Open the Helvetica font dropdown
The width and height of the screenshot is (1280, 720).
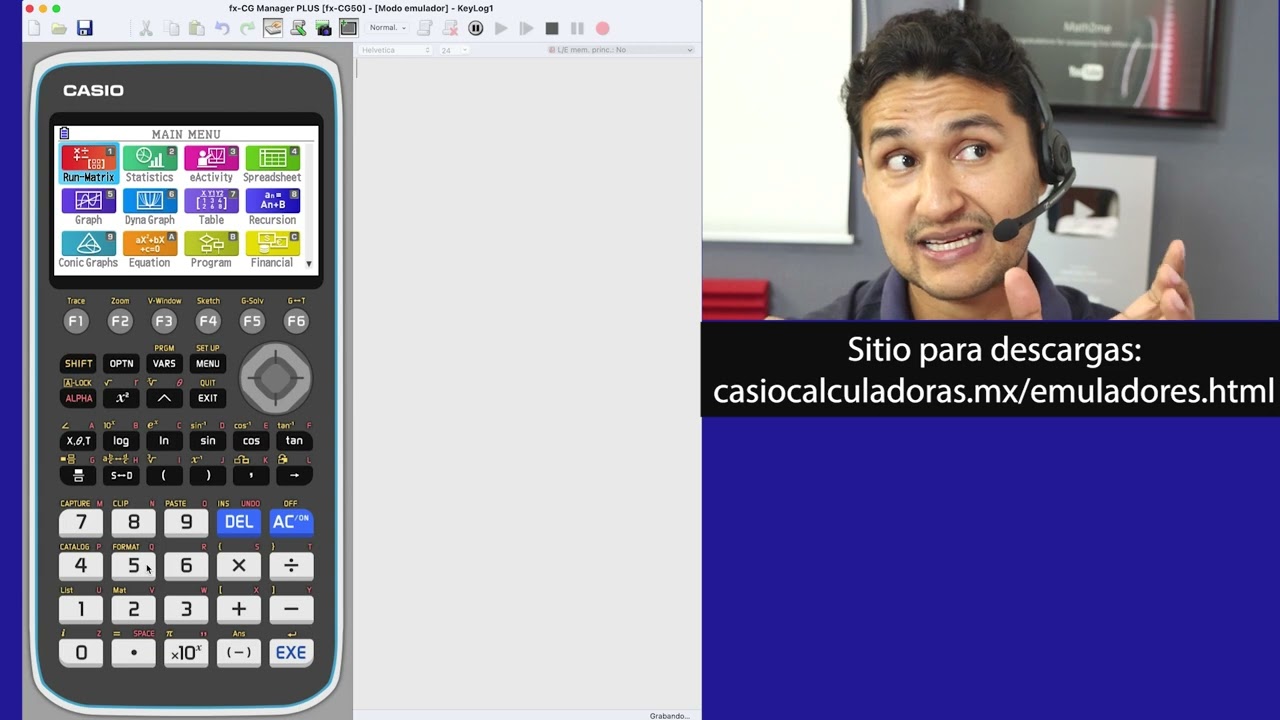[x=395, y=50]
